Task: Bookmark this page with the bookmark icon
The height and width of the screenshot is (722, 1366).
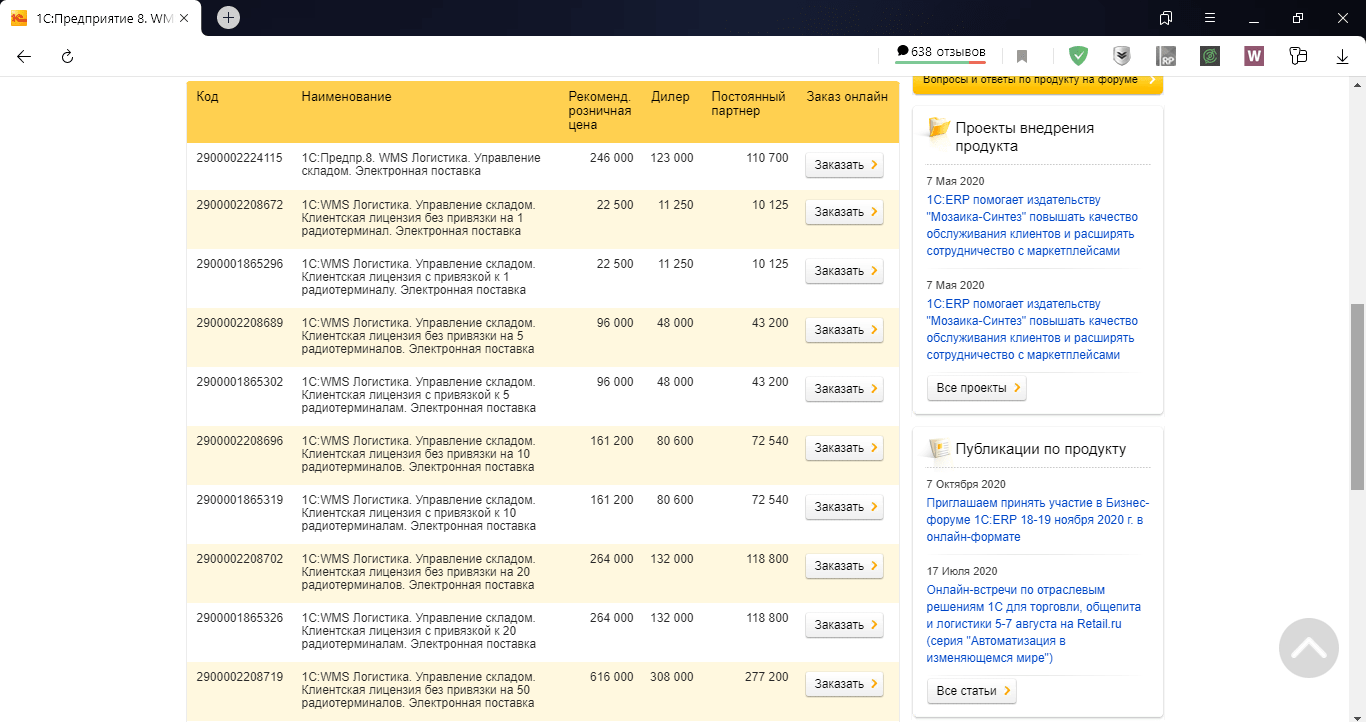Action: coord(1022,57)
